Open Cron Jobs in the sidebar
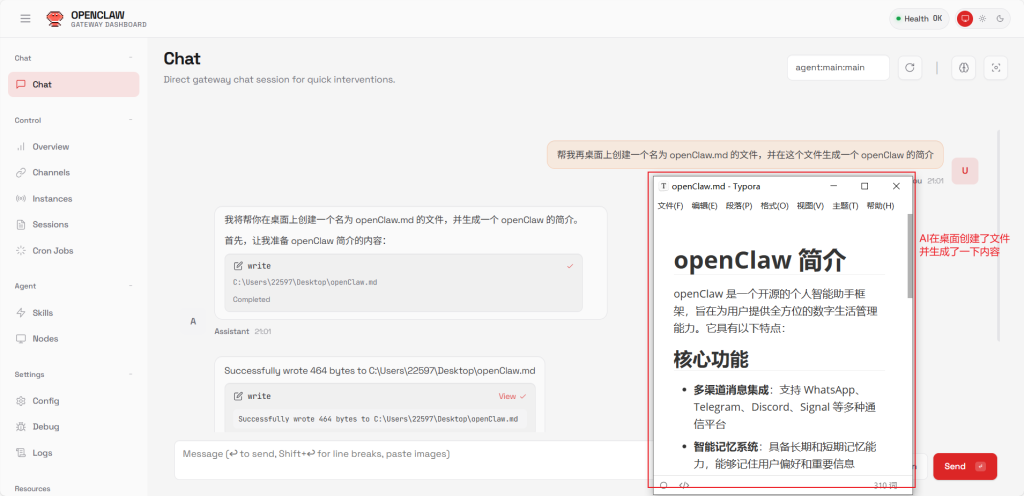This screenshot has height=496, width=1024. [52, 250]
